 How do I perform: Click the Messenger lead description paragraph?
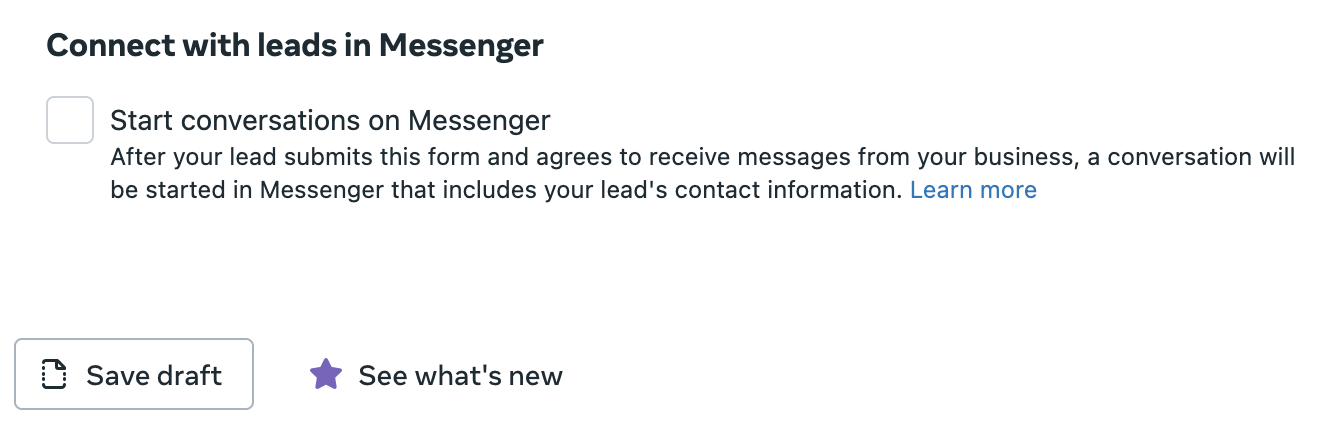point(703,174)
